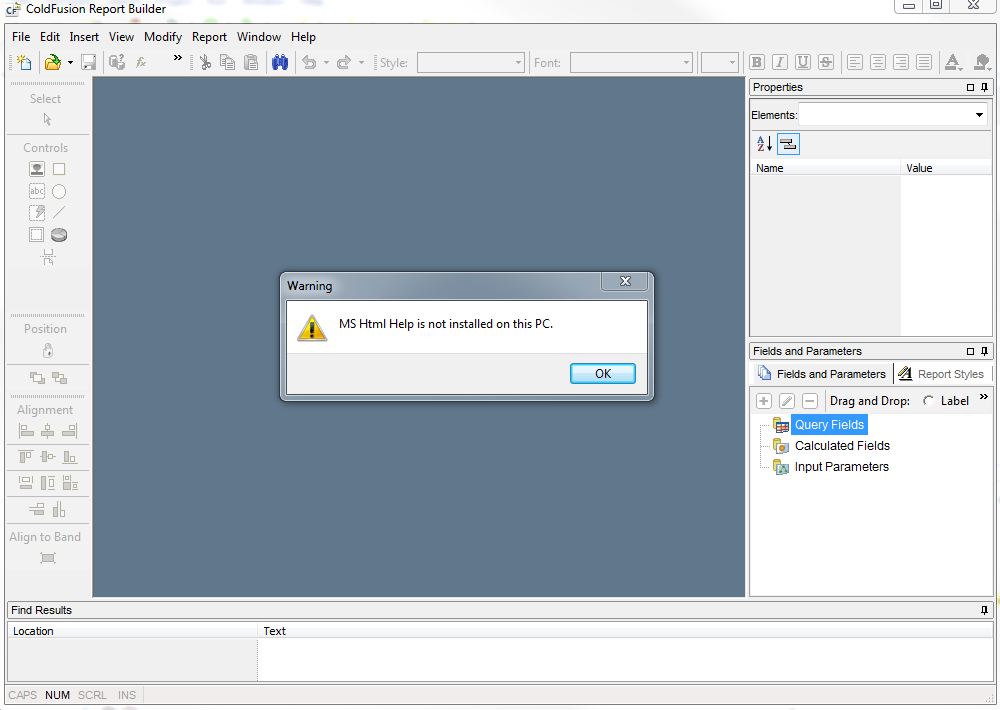The width and height of the screenshot is (1000, 710).
Task: Pick the pie chart control tool
Action: tap(59, 235)
